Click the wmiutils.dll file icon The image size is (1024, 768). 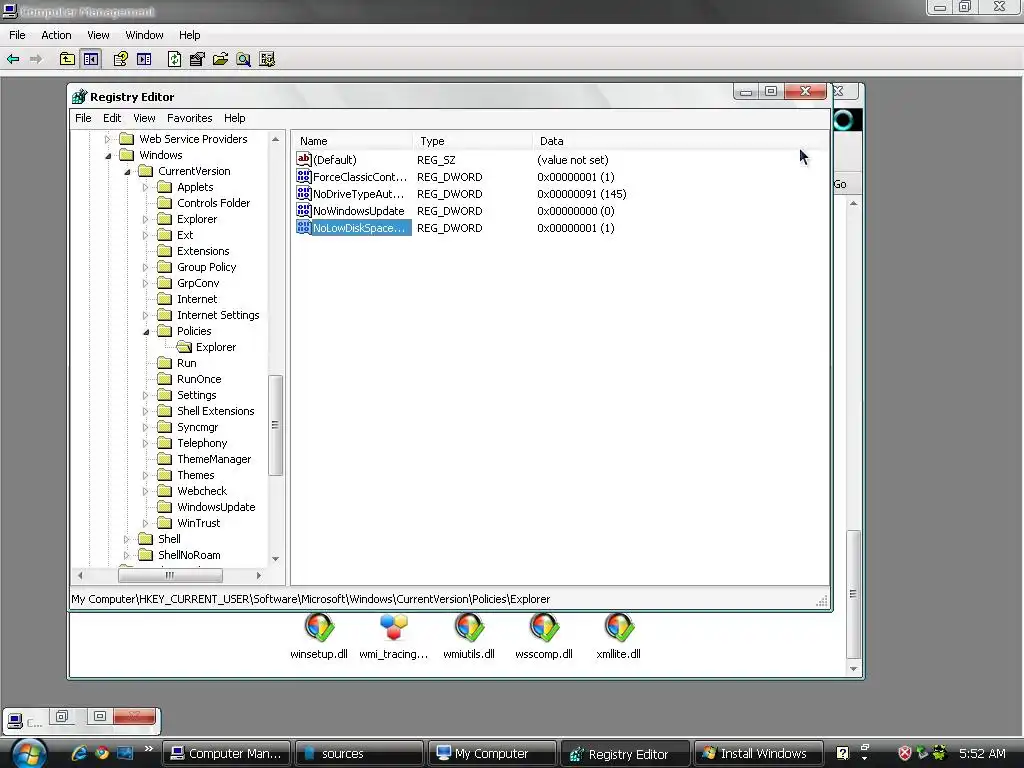(x=469, y=628)
